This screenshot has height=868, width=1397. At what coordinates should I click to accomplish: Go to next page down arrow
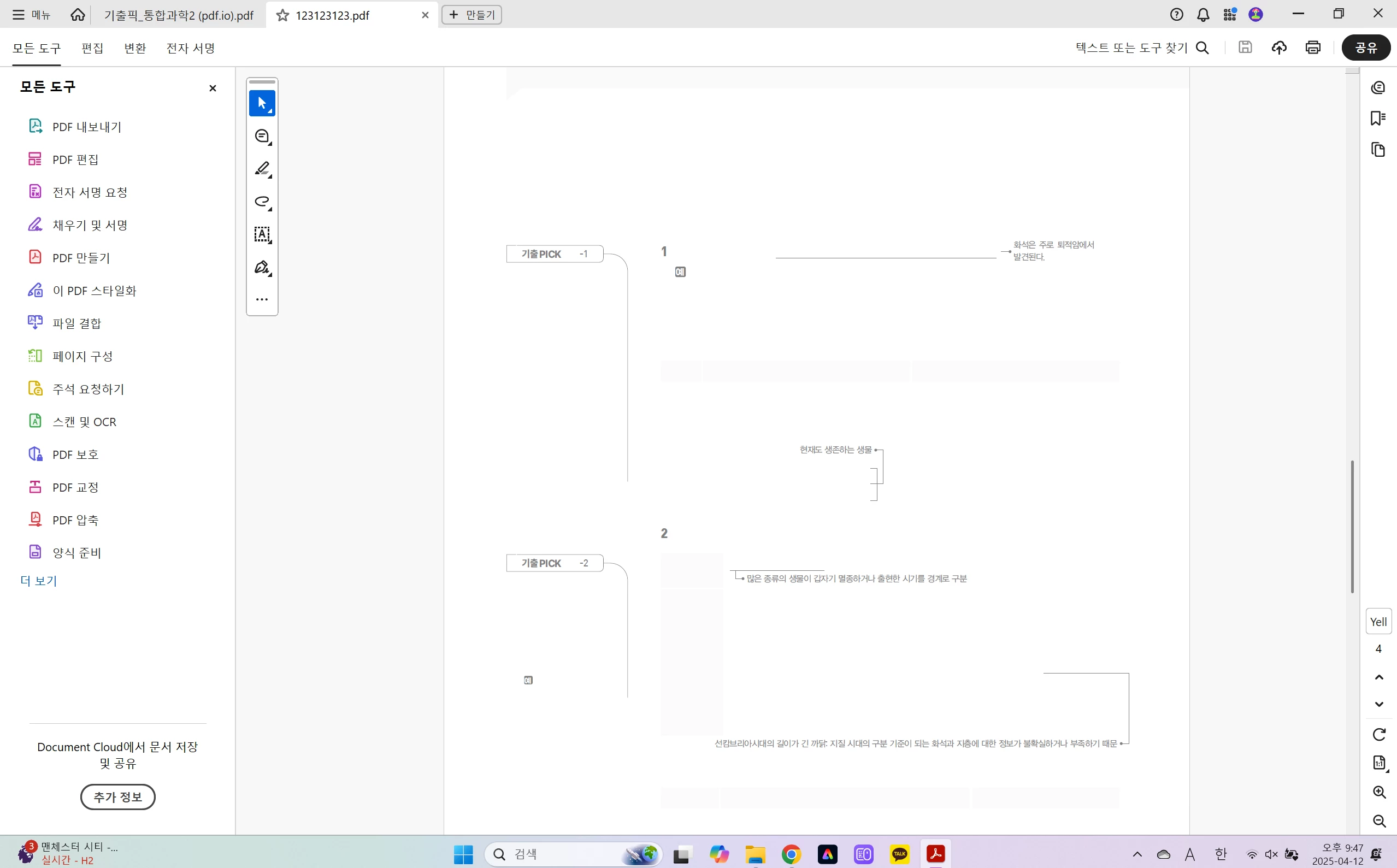click(x=1378, y=704)
